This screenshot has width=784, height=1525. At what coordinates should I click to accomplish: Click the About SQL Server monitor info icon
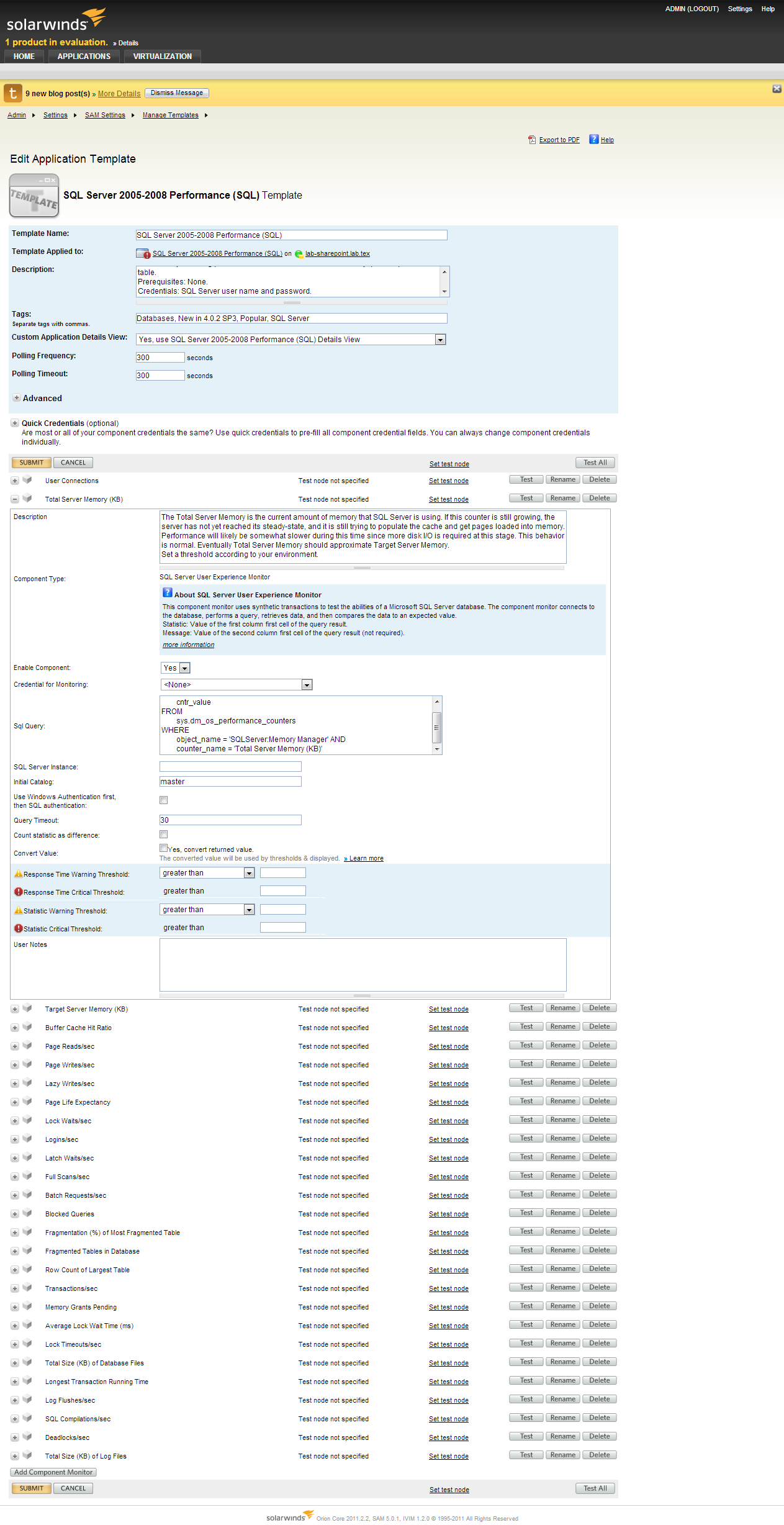tap(168, 593)
